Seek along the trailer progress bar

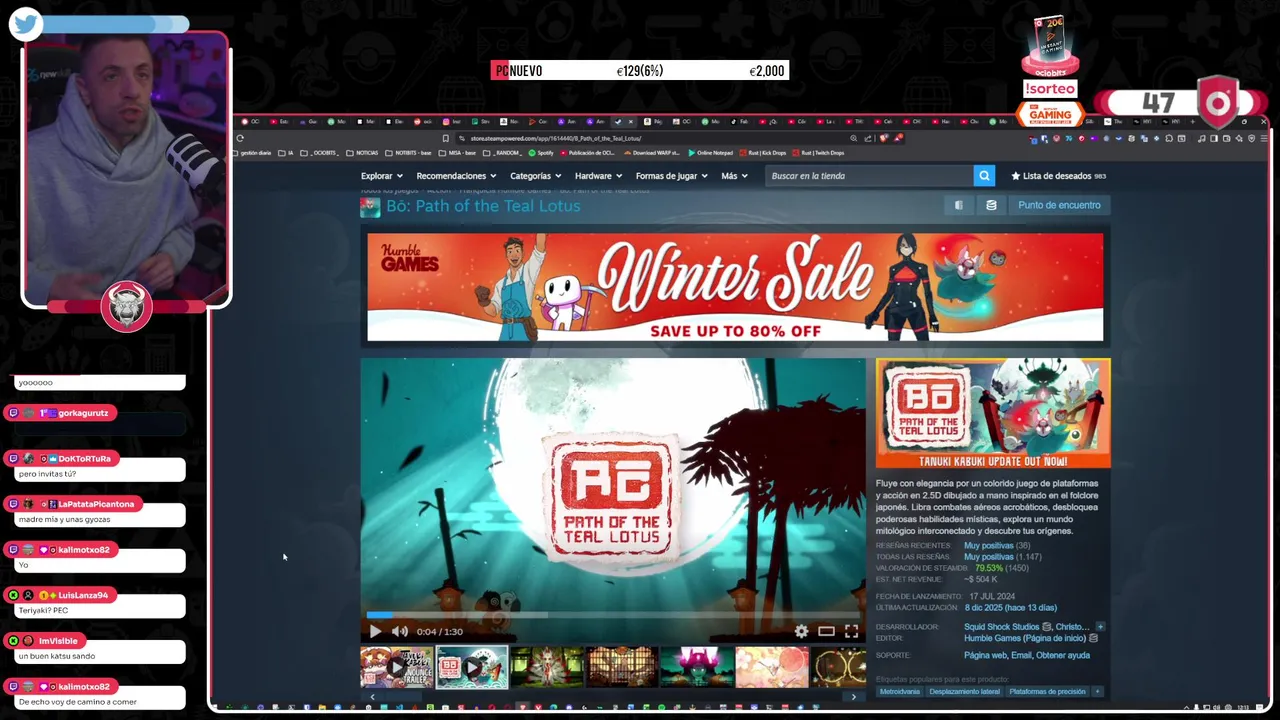pos(613,614)
